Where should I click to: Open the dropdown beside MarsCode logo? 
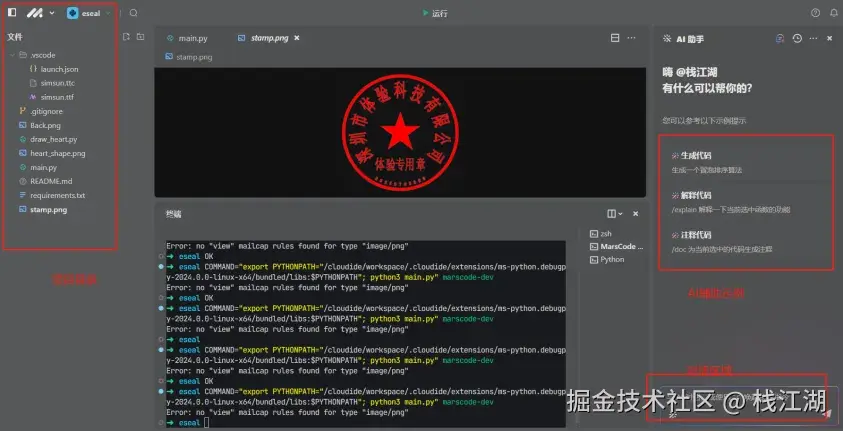coord(52,13)
